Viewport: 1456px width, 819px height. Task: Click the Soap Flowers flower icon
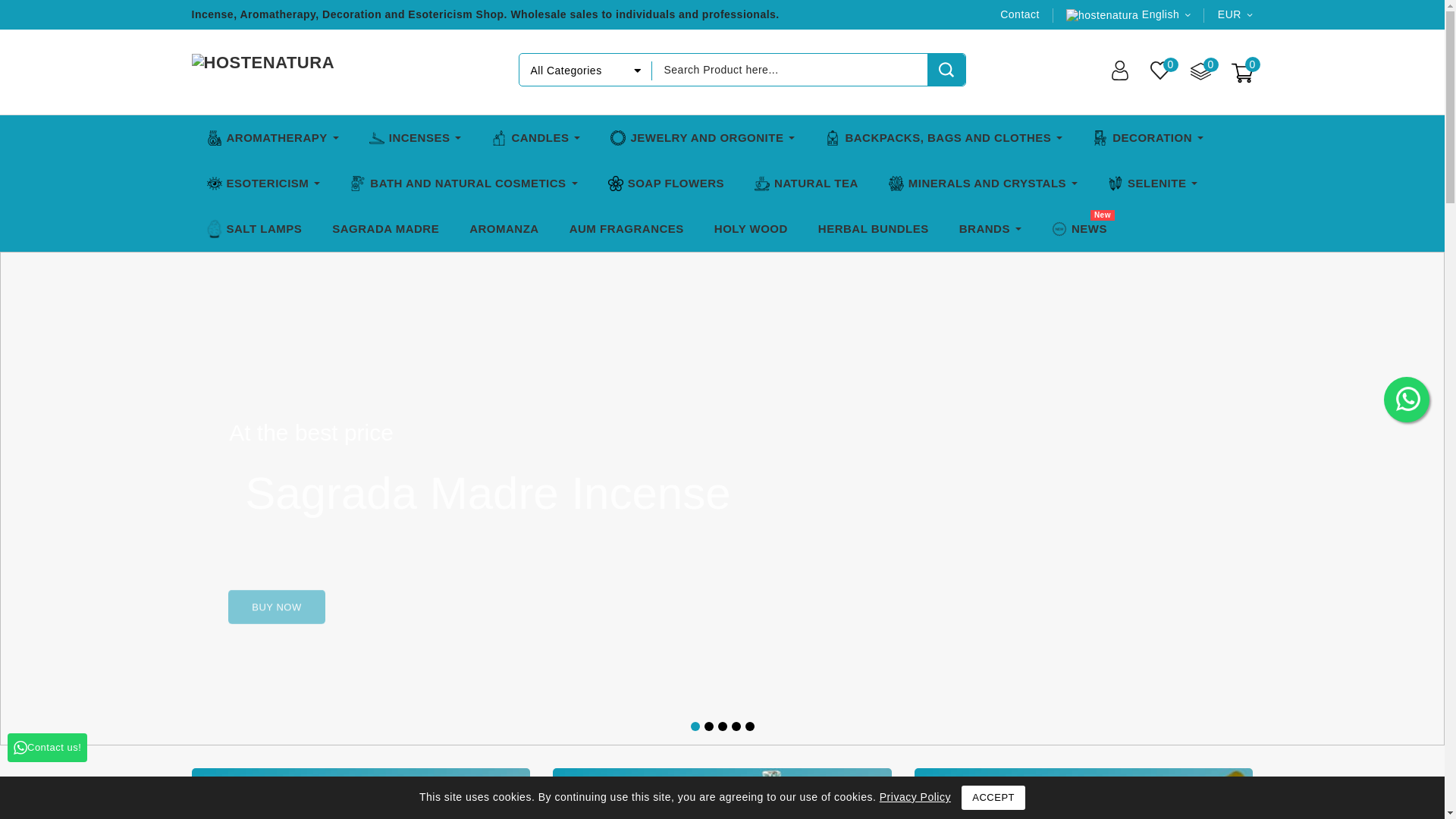(616, 184)
